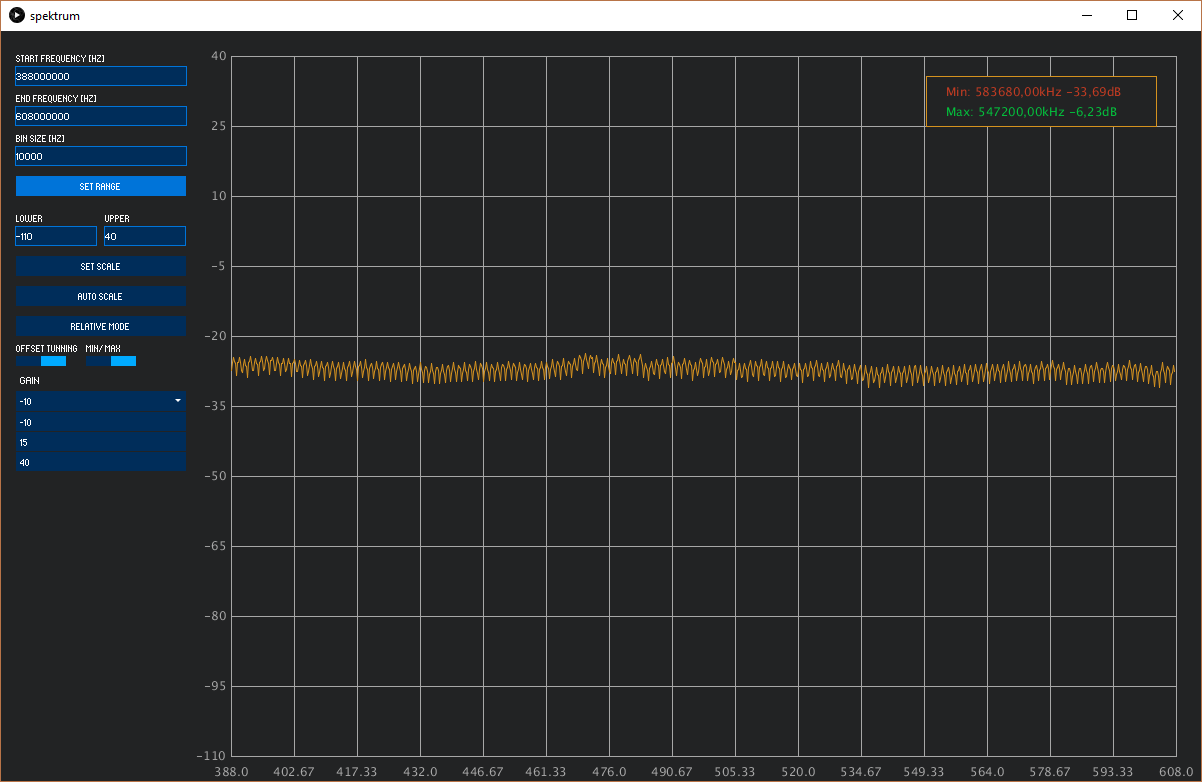The image size is (1202, 782).
Task: Click the Min 583680,00kHz readout text
Action: [1033, 91]
